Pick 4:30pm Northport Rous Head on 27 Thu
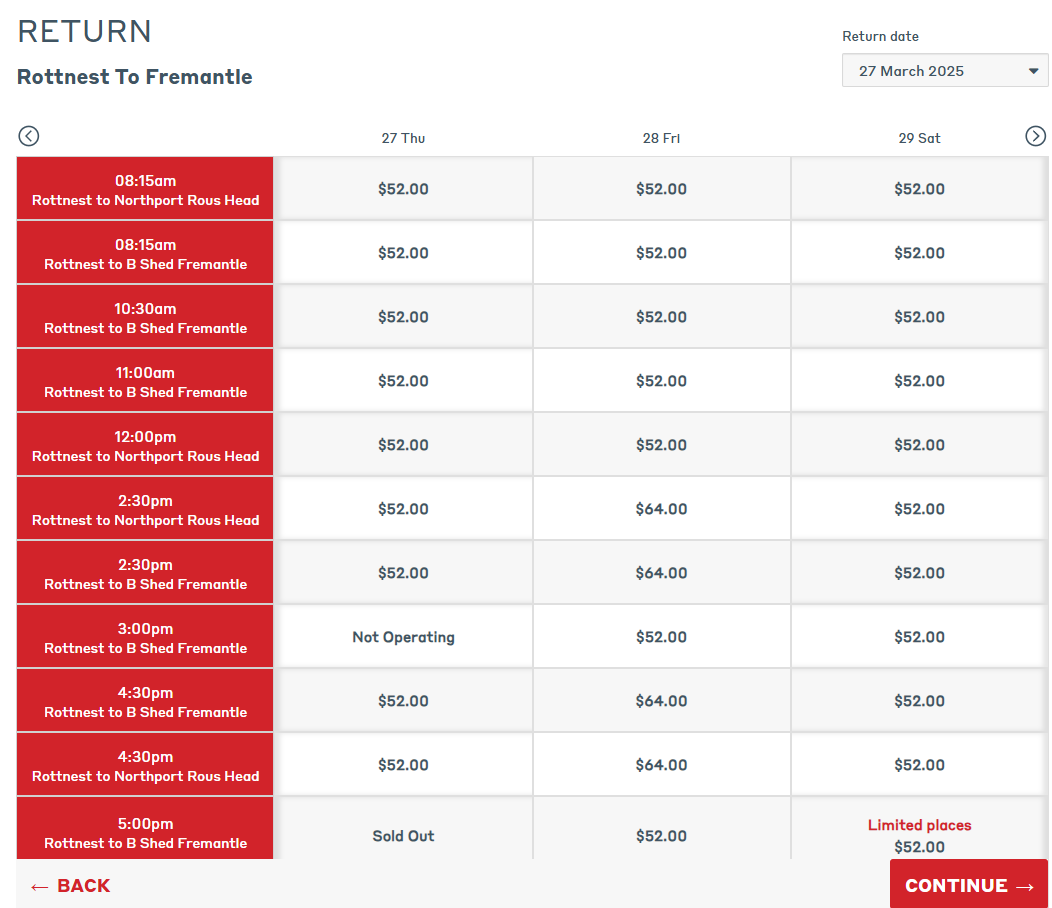This screenshot has height=908, width=1052. click(x=403, y=765)
